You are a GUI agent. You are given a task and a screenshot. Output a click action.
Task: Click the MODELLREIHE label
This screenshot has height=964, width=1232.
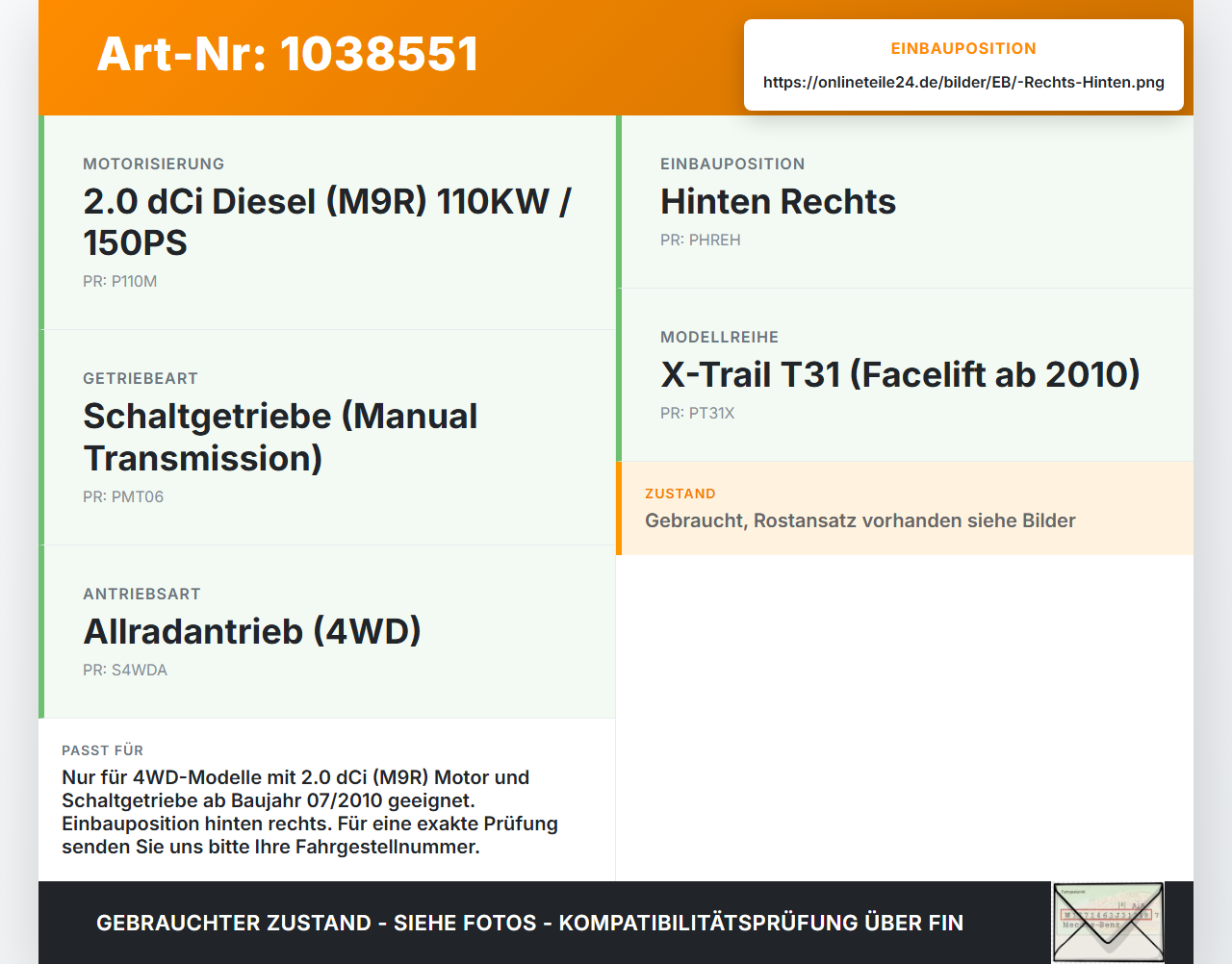719,338
